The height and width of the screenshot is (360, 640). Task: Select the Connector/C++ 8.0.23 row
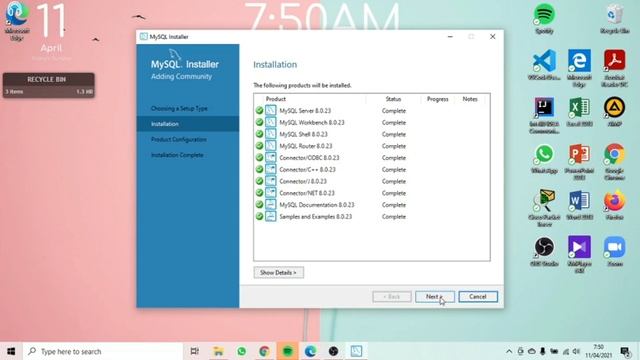click(371, 169)
